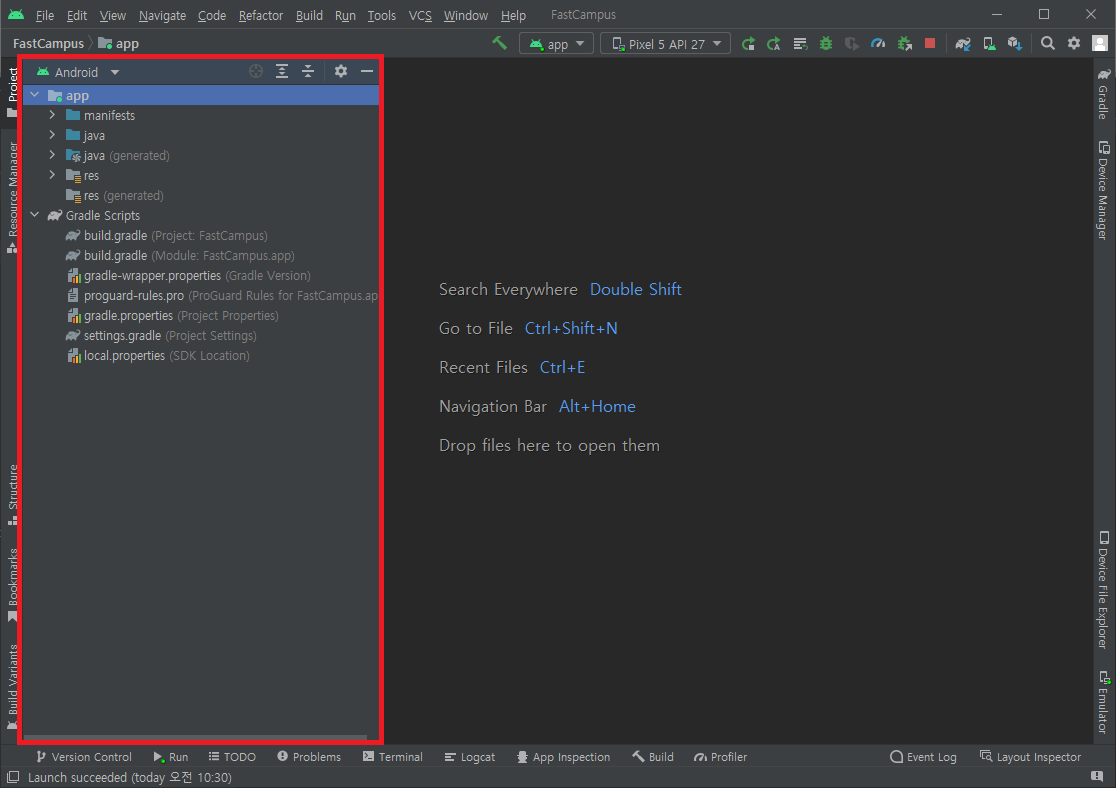Expand all nodes in Project panel

pyautogui.click(x=282, y=71)
